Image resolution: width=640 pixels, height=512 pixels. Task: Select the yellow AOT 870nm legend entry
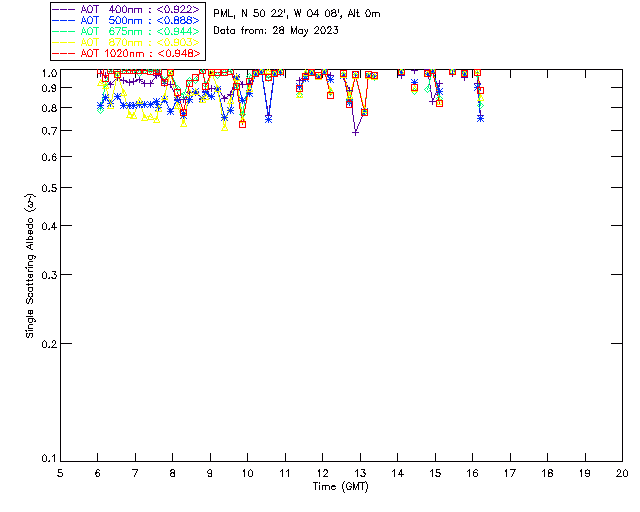(126, 42)
